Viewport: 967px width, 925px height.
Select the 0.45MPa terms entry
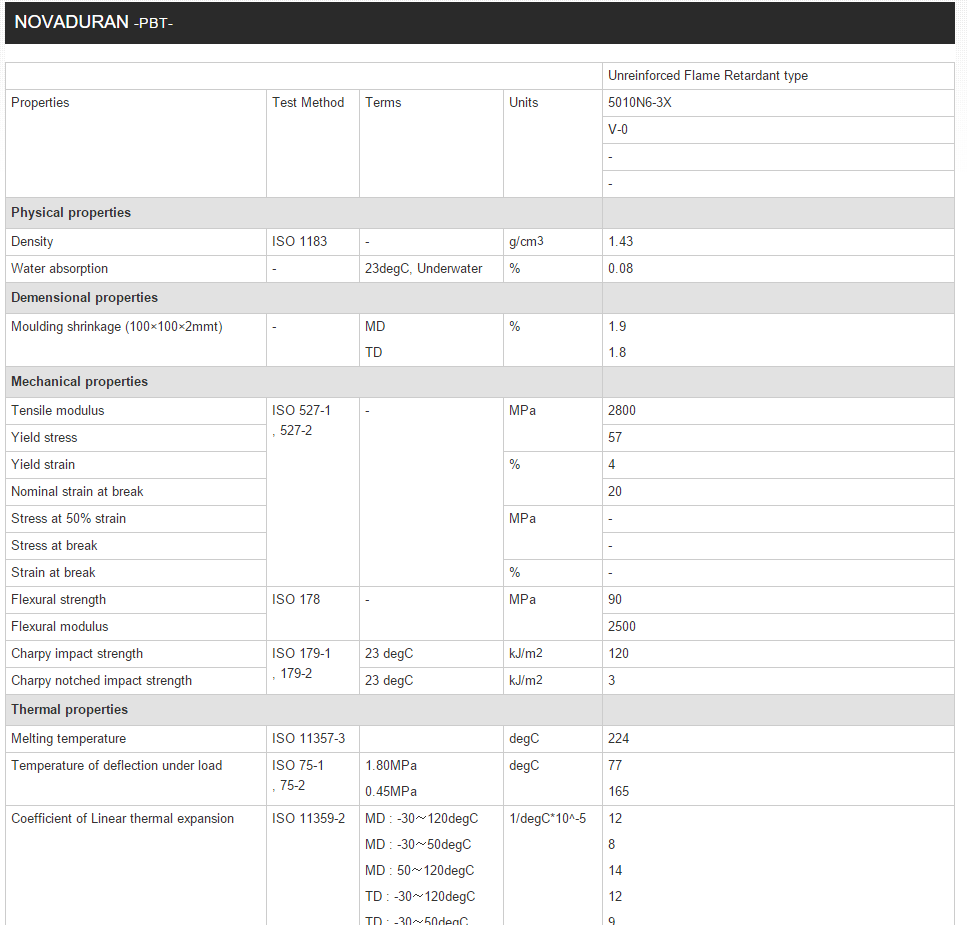point(390,791)
